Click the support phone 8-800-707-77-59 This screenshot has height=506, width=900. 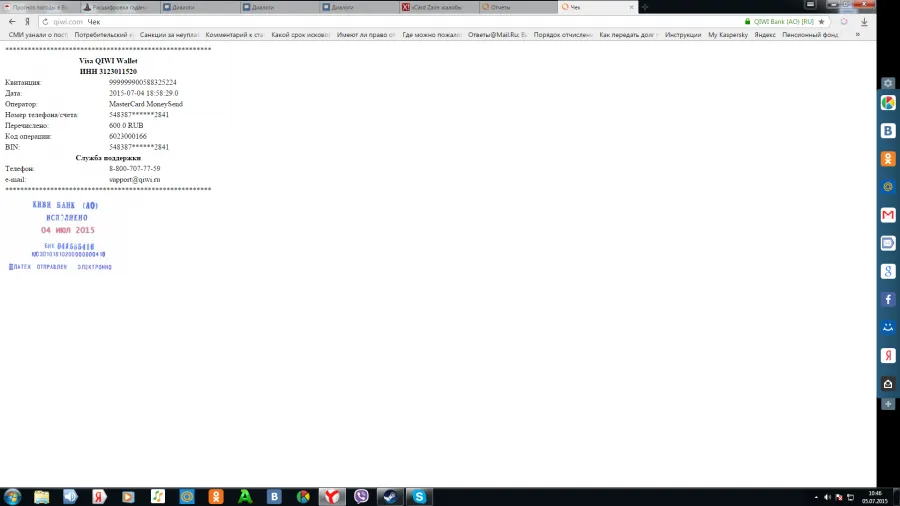pos(134,169)
